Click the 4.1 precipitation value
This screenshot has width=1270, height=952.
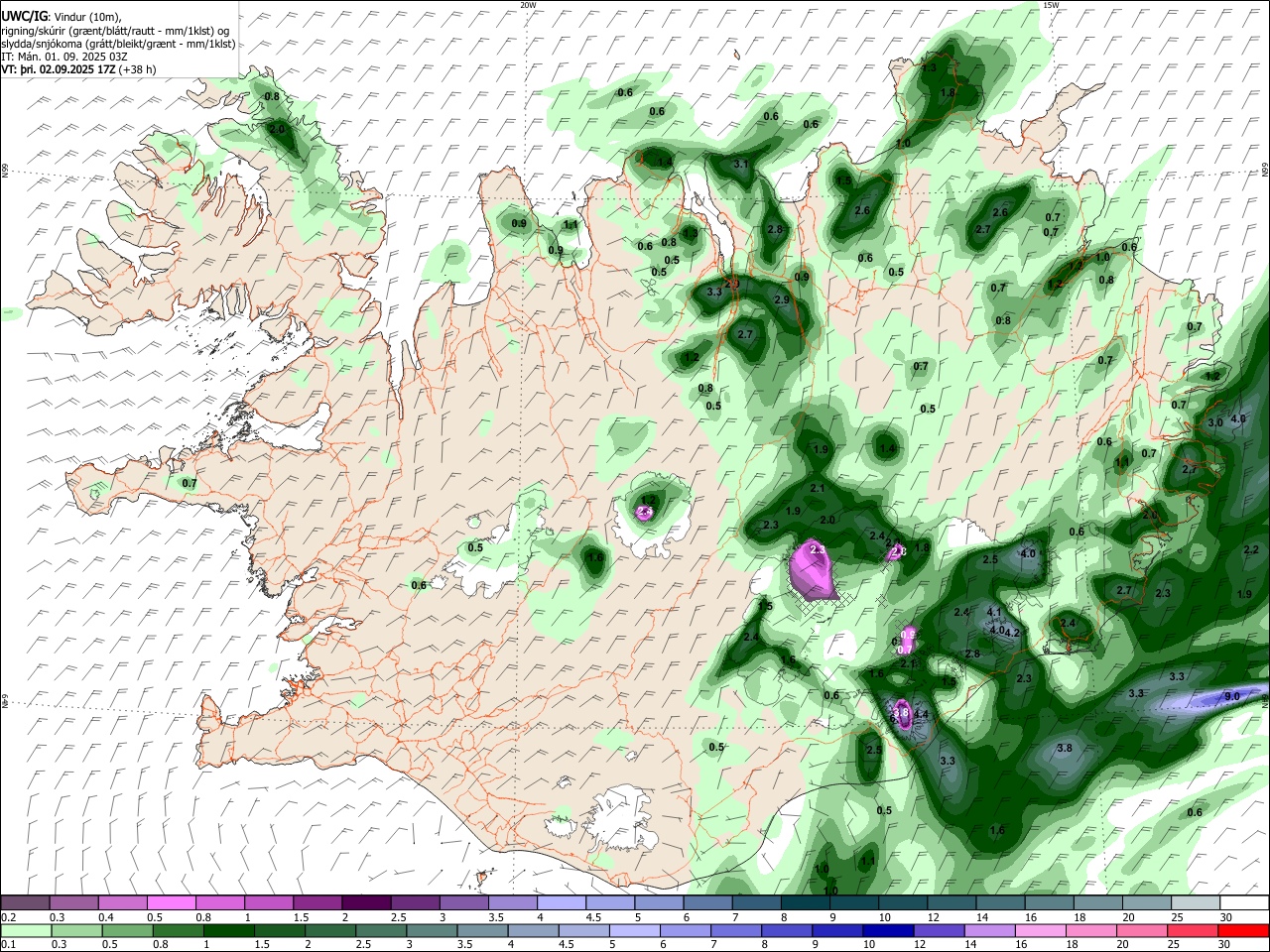[x=994, y=612]
